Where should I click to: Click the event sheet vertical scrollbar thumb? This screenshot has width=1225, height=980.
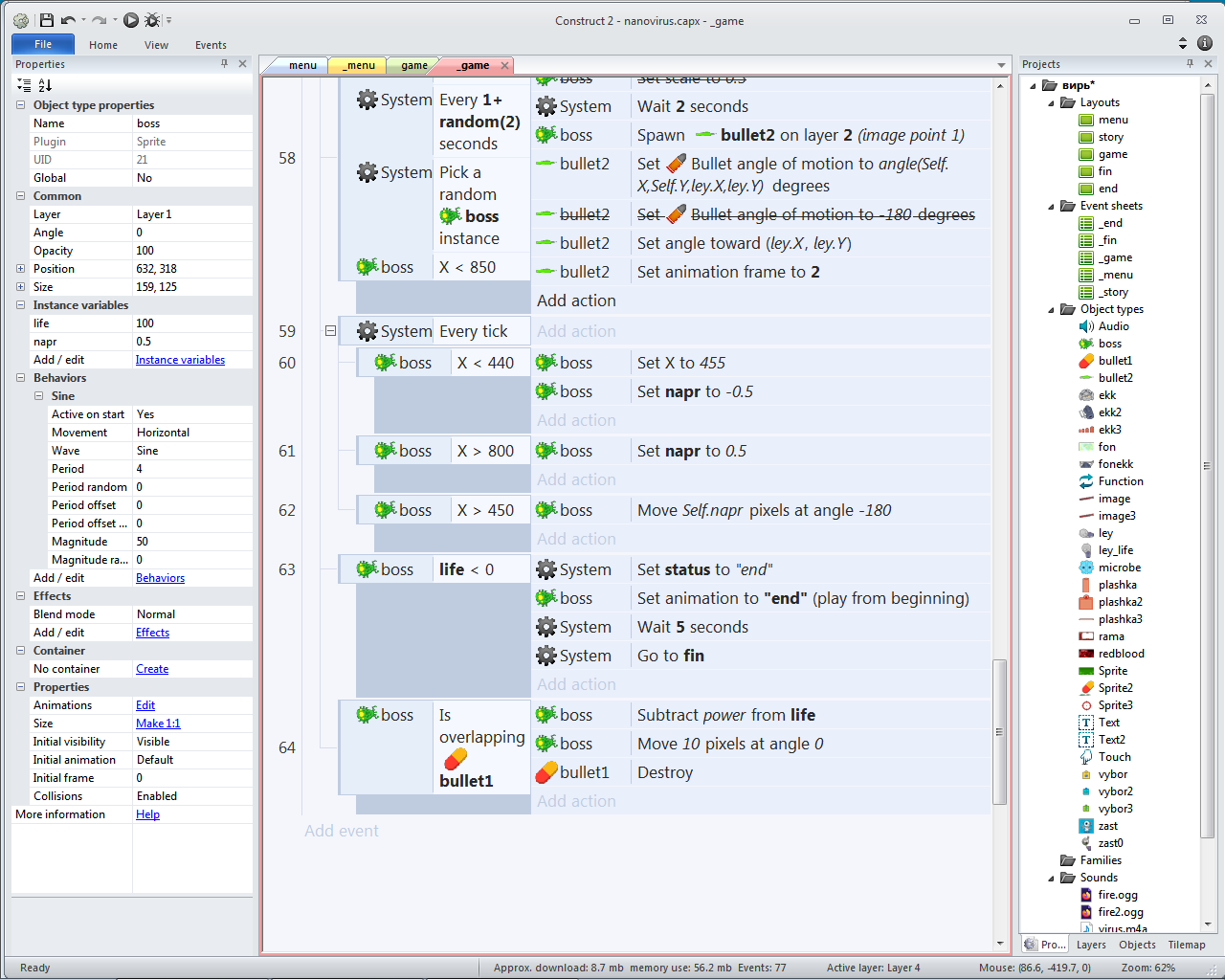click(x=1000, y=732)
